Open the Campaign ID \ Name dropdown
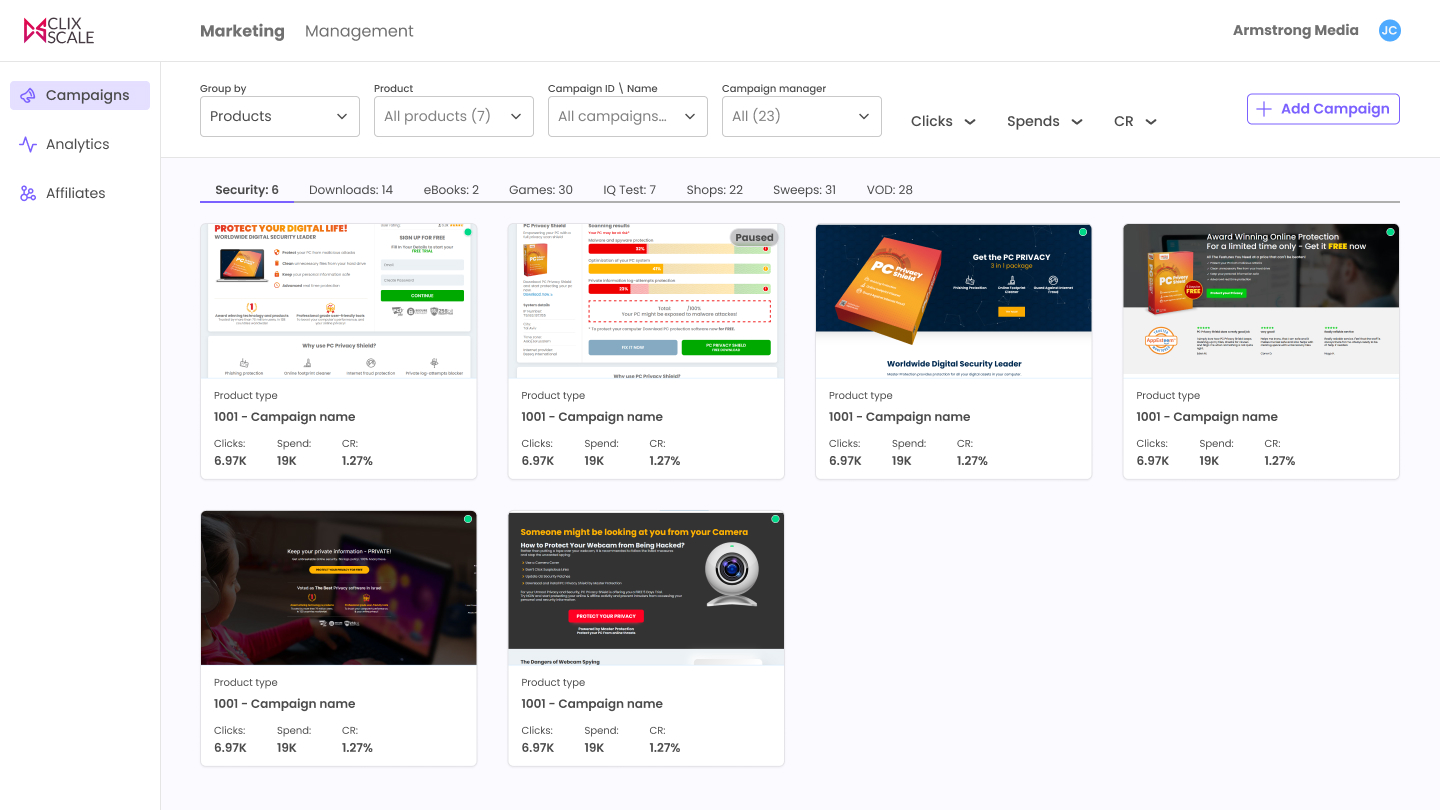Screen dimensions: 1440x810 click(628, 116)
